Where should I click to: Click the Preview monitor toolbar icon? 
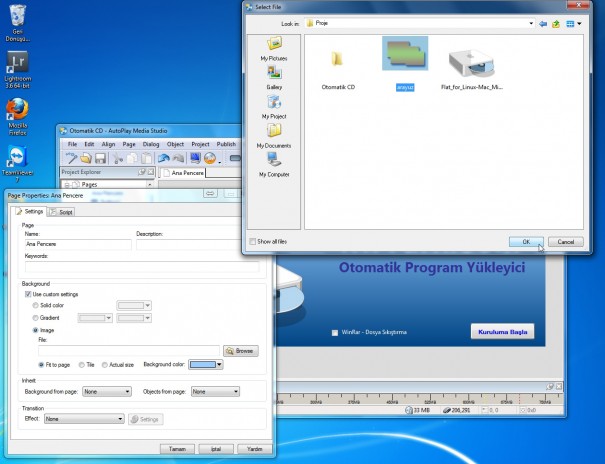point(195,158)
